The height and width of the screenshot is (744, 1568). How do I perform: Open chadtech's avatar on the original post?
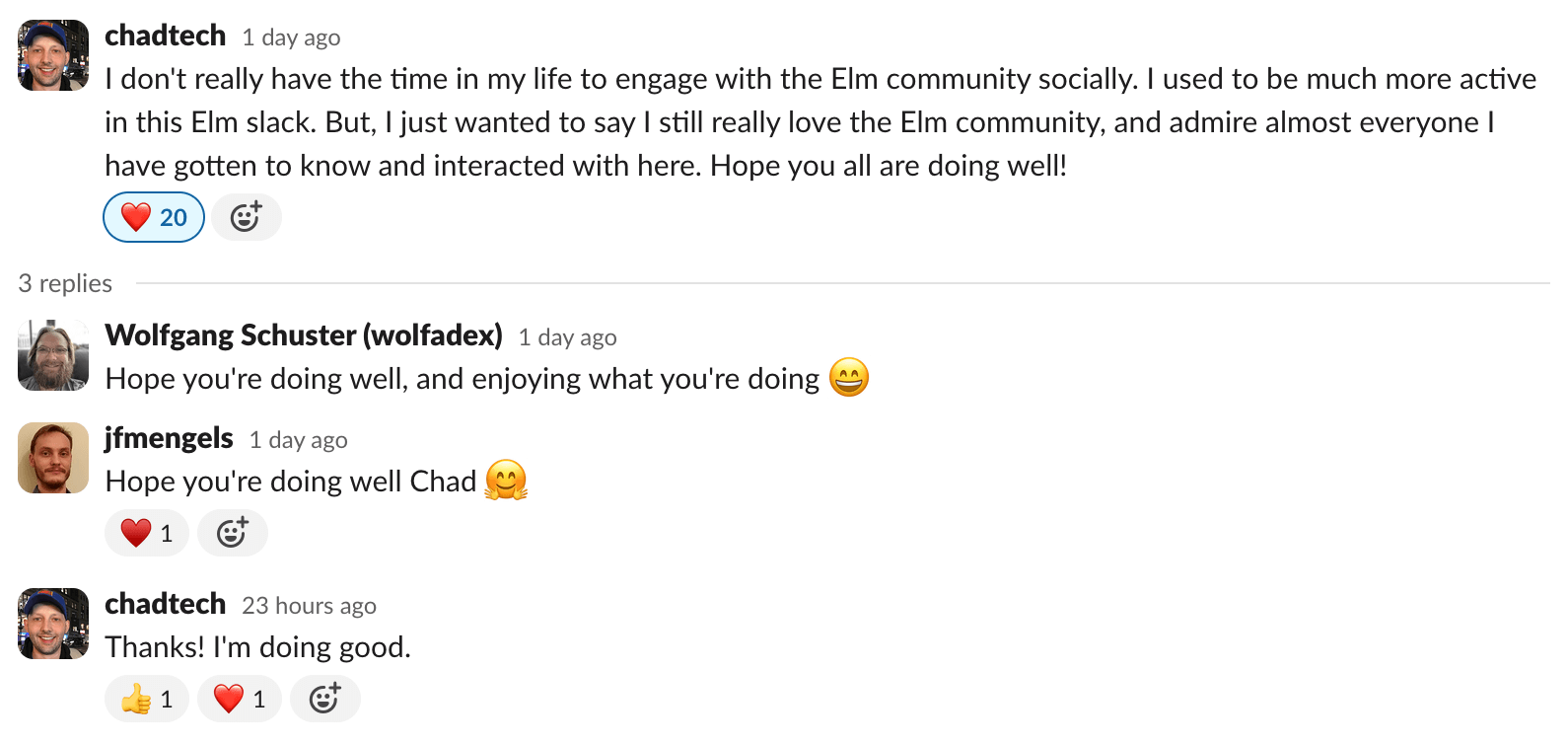53,55
